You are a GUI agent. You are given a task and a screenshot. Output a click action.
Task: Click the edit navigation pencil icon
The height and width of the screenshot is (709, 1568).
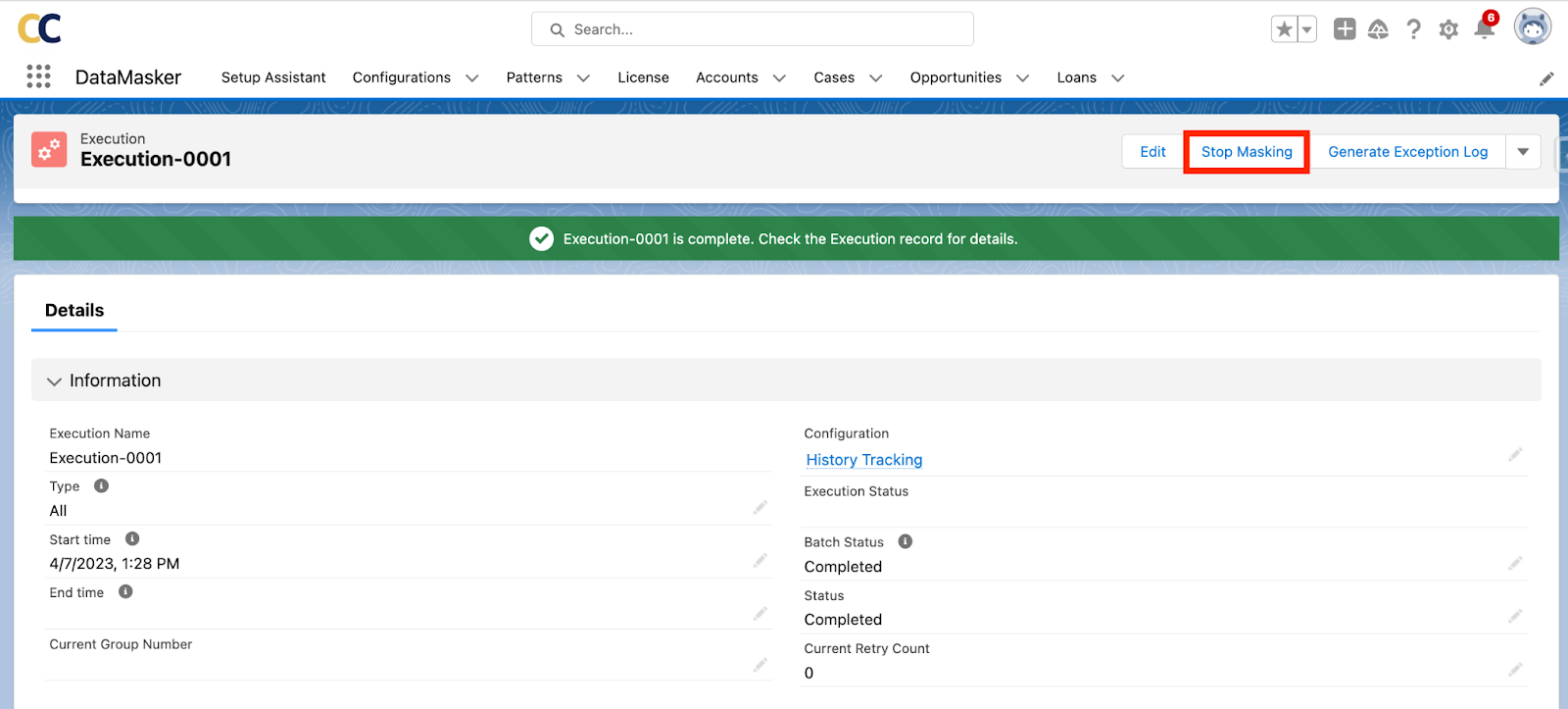coord(1546,78)
